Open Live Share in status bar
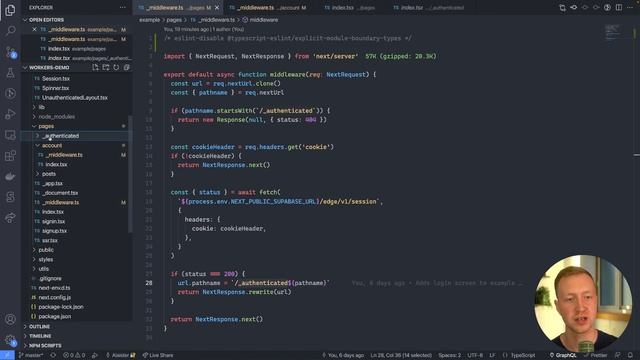640x360 pixels. (x=158, y=355)
